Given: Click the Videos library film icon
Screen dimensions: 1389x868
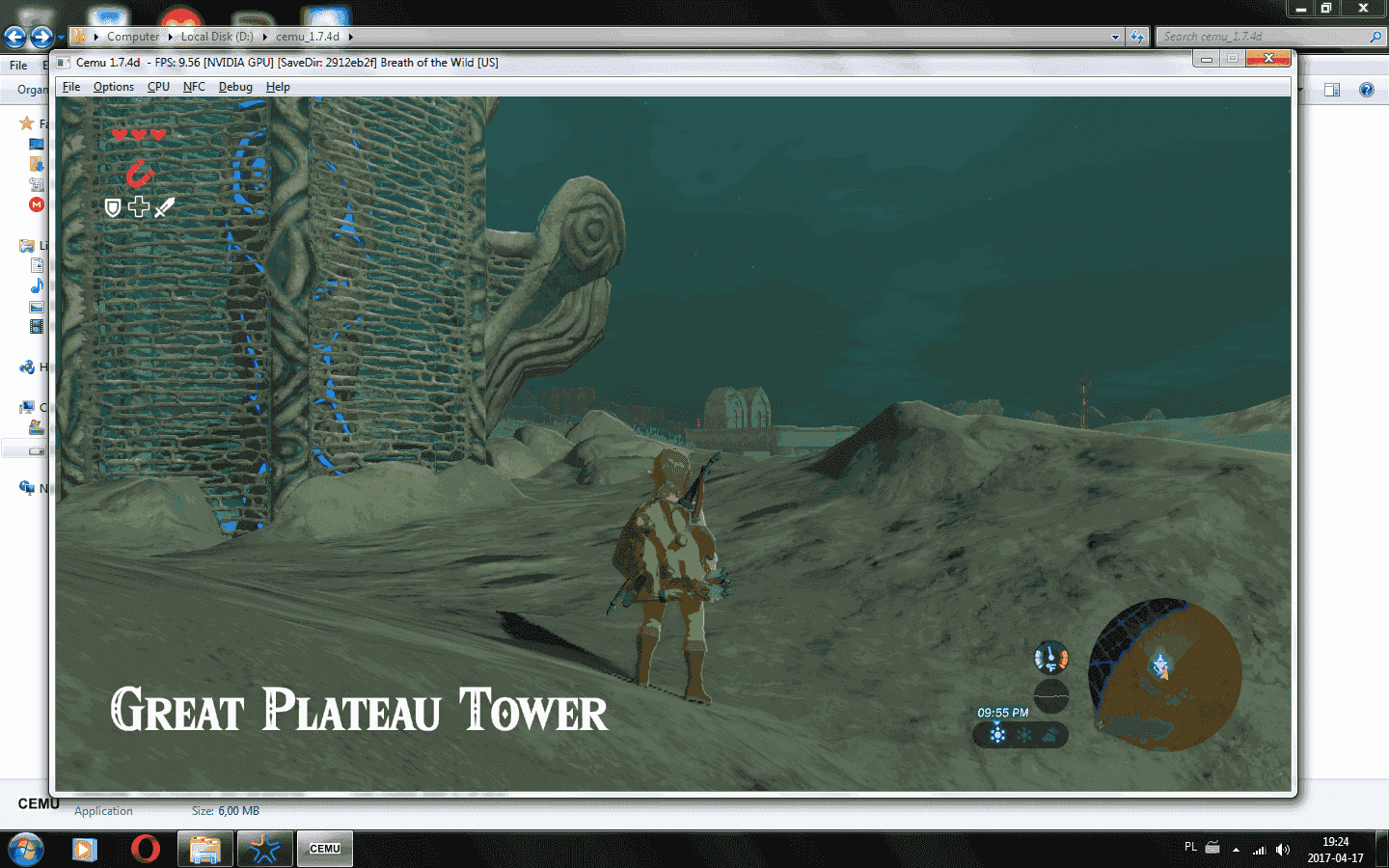Looking at the screenshot, I should pyautogui.click(x=37, y=326).
